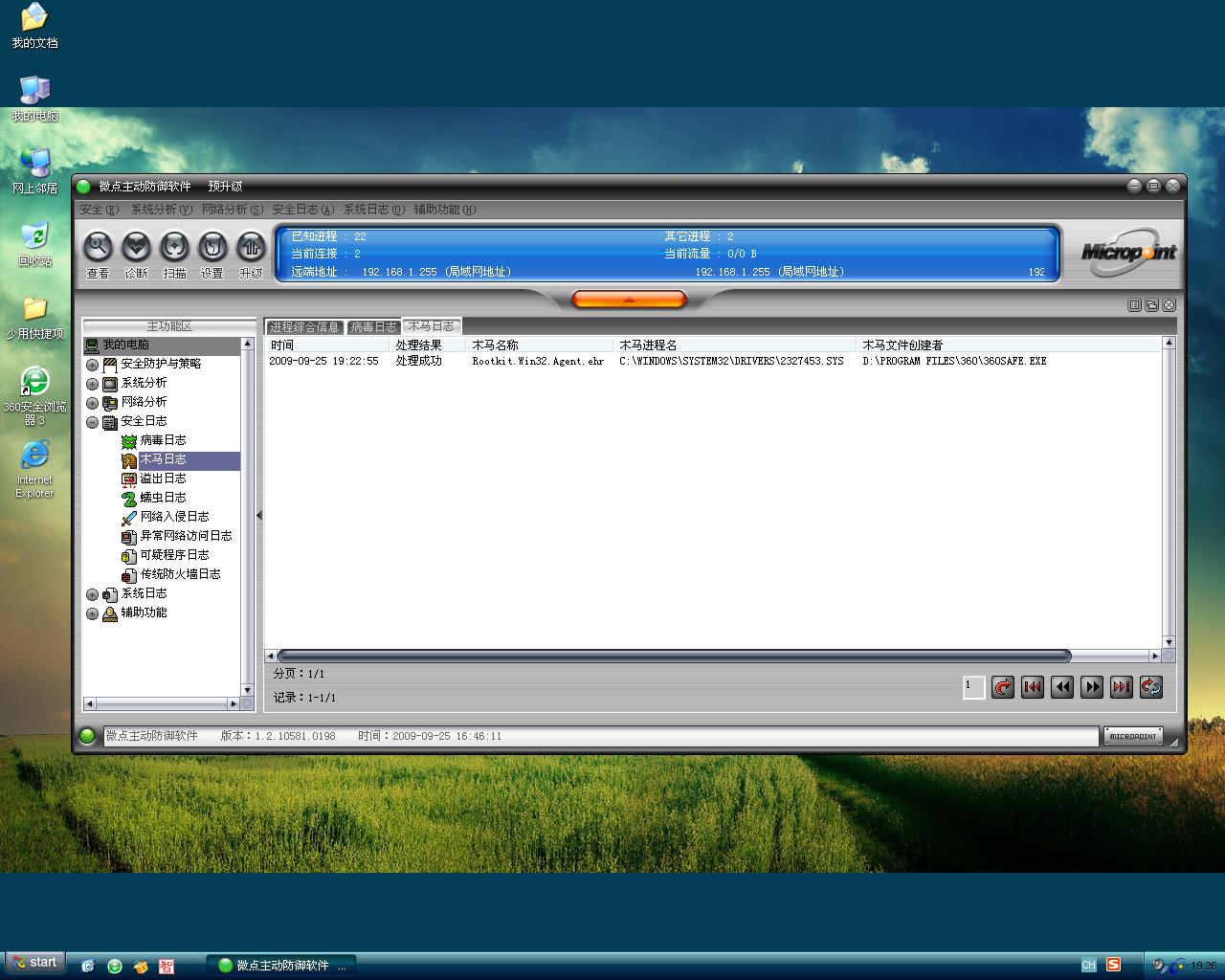Screen dimensions: 1225x980
Task: Click the Micropoint logo
Action: [x=1127, y=252]
